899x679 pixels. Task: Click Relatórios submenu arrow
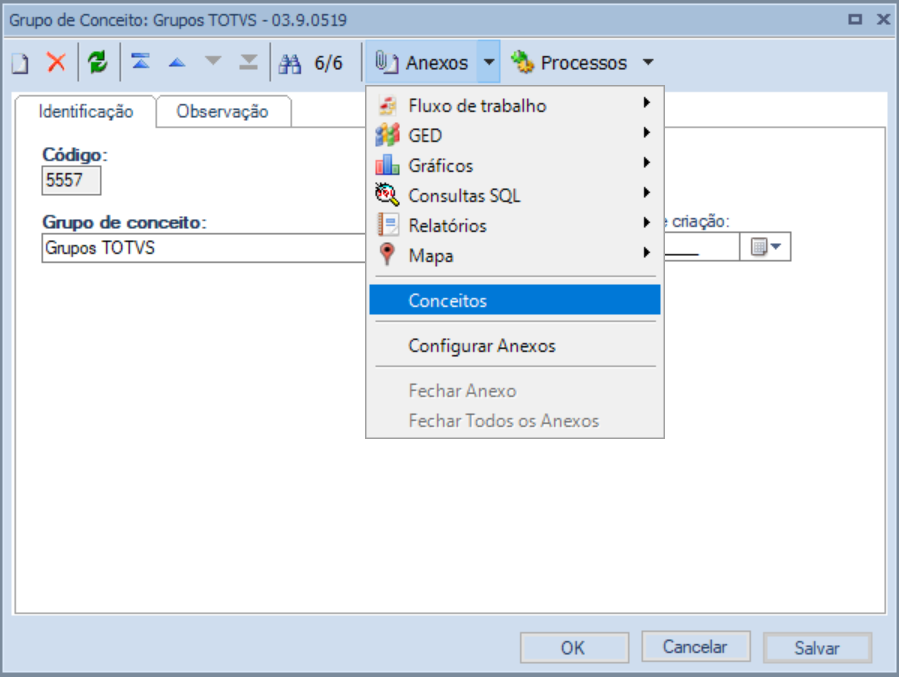[x=647, y=222]
